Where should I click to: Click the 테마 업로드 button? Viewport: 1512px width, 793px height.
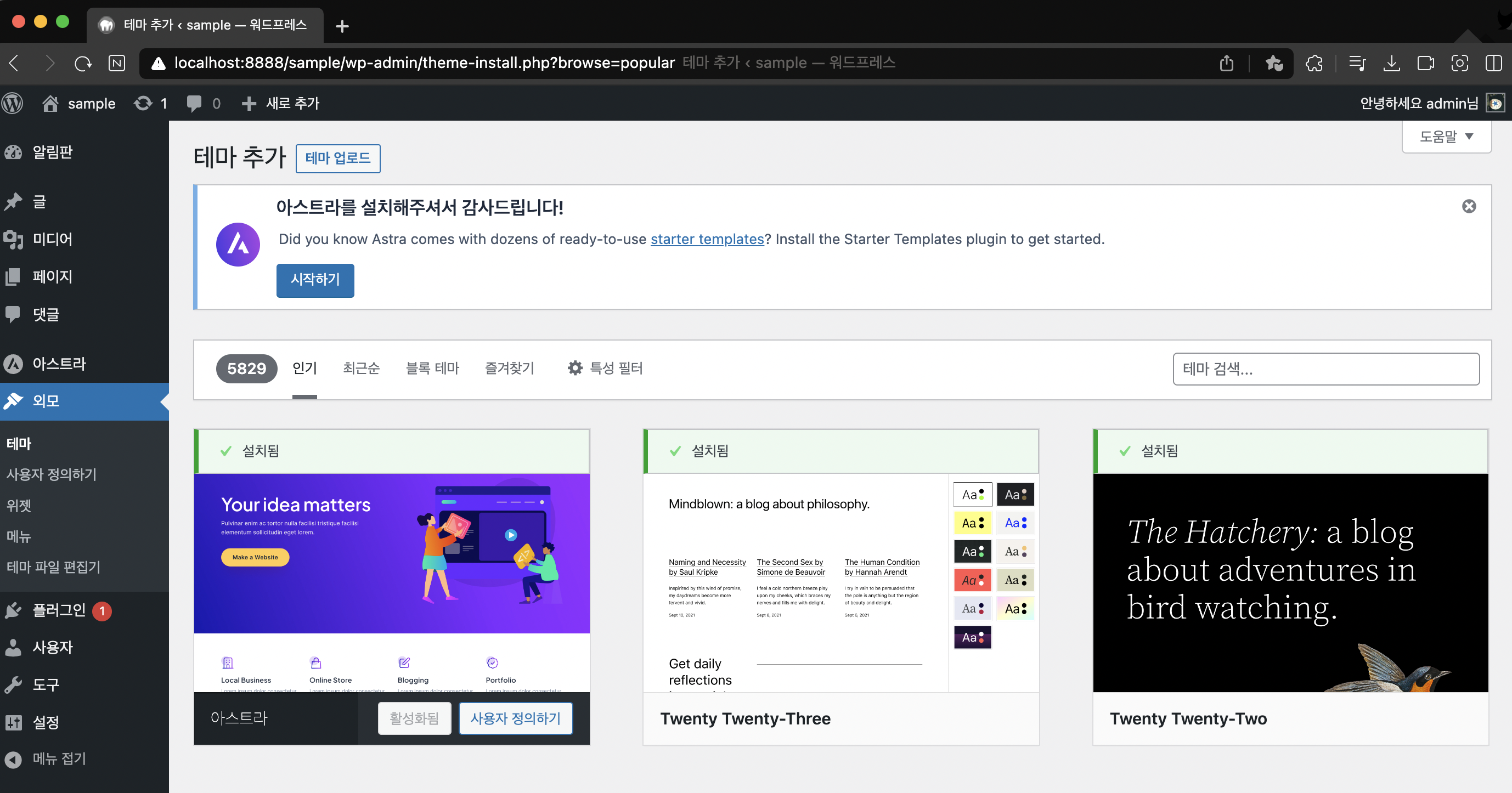(337, 158)
